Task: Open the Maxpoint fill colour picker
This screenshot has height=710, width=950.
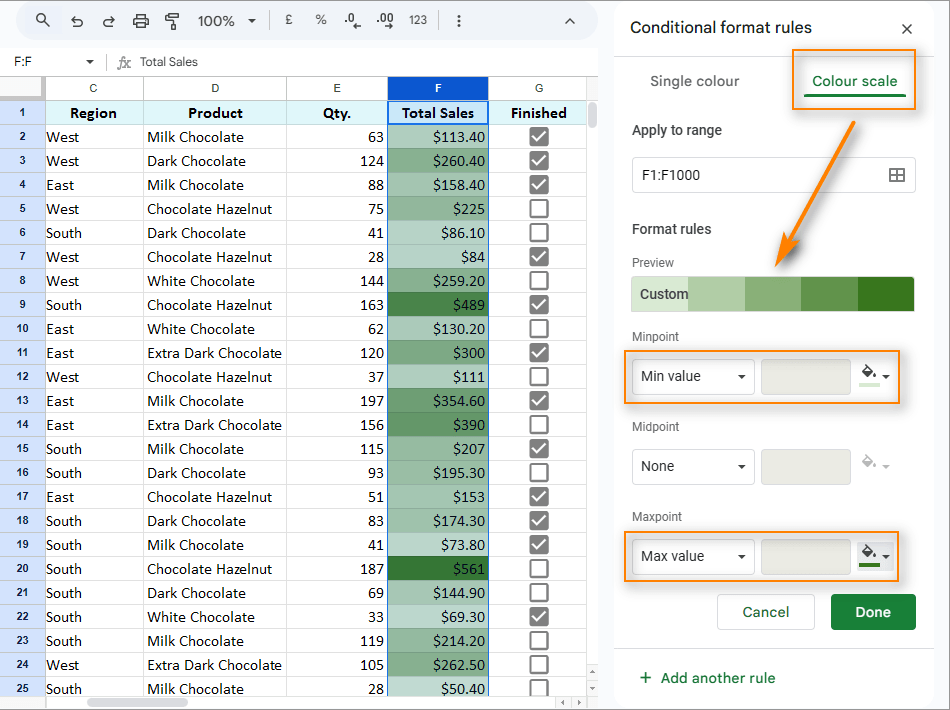Action: [x=874, y=556]
